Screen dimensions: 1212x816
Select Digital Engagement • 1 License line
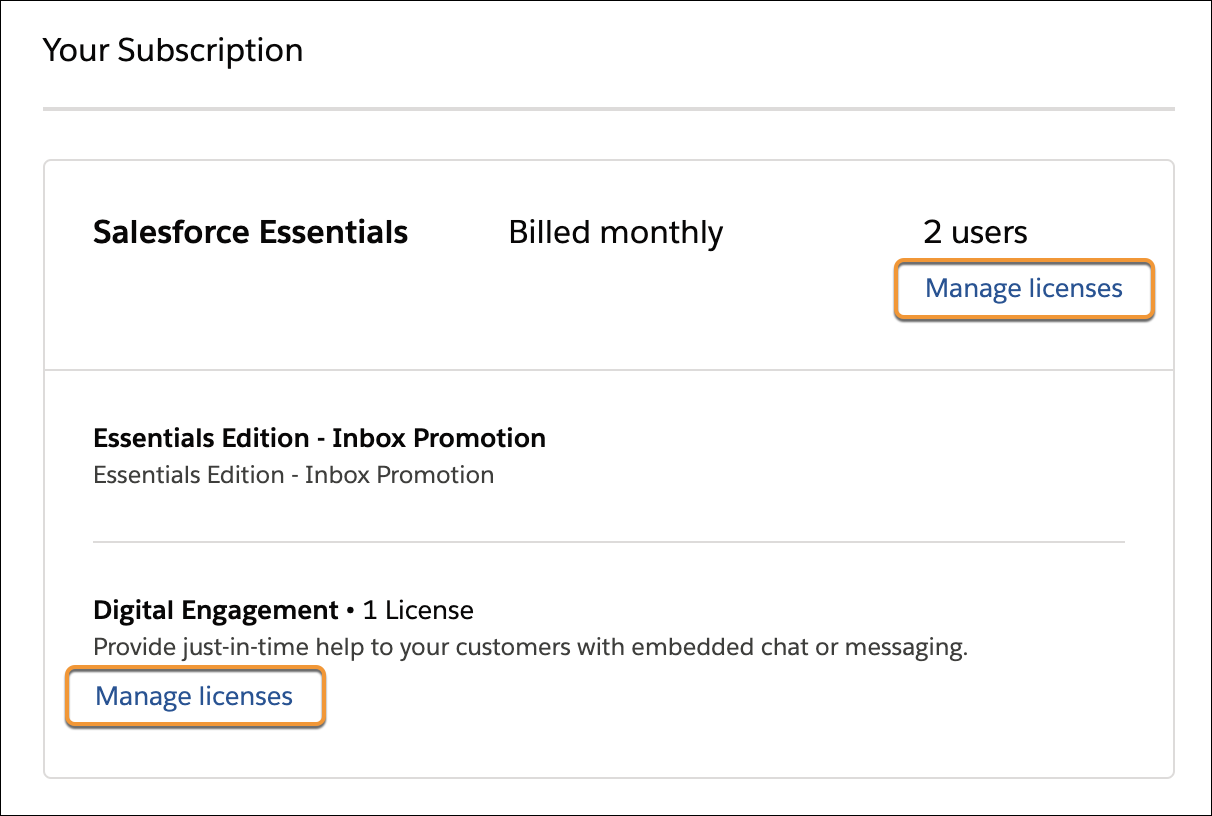click(x=283, y=610)
